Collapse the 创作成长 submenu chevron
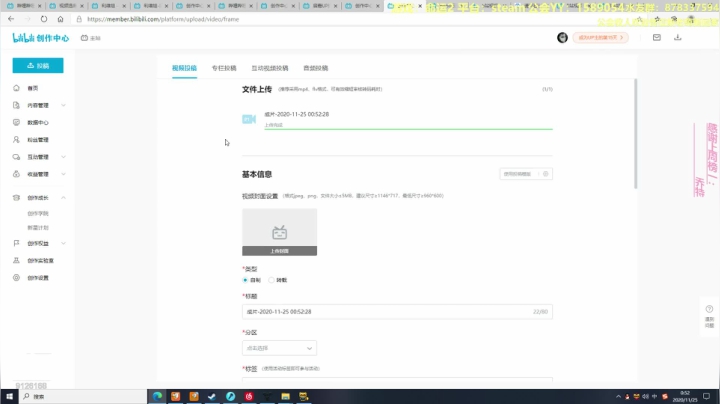This screenshot has width=720, height=404. (x=63, y=198)
